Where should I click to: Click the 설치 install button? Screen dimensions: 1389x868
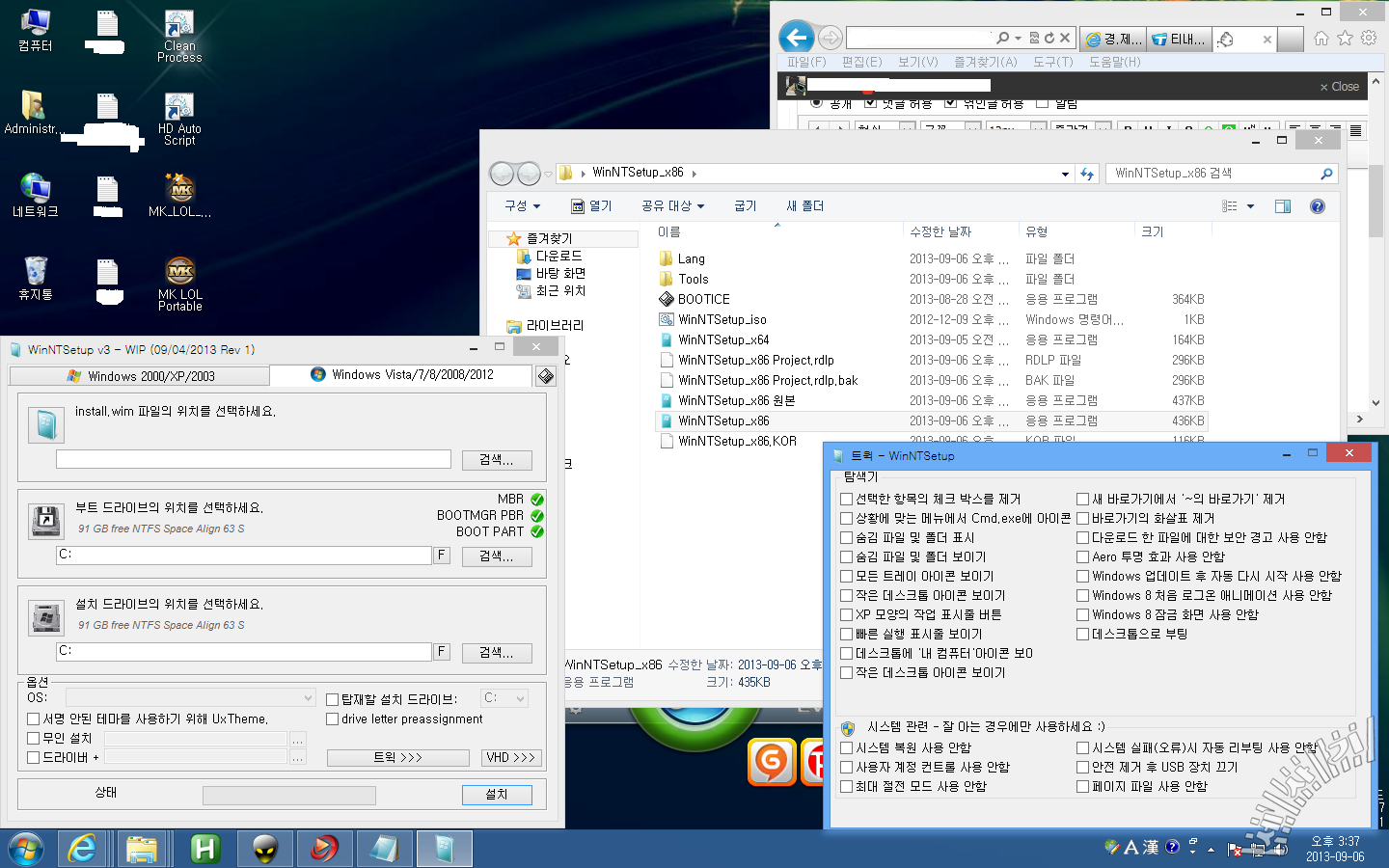tap(496, 794)
